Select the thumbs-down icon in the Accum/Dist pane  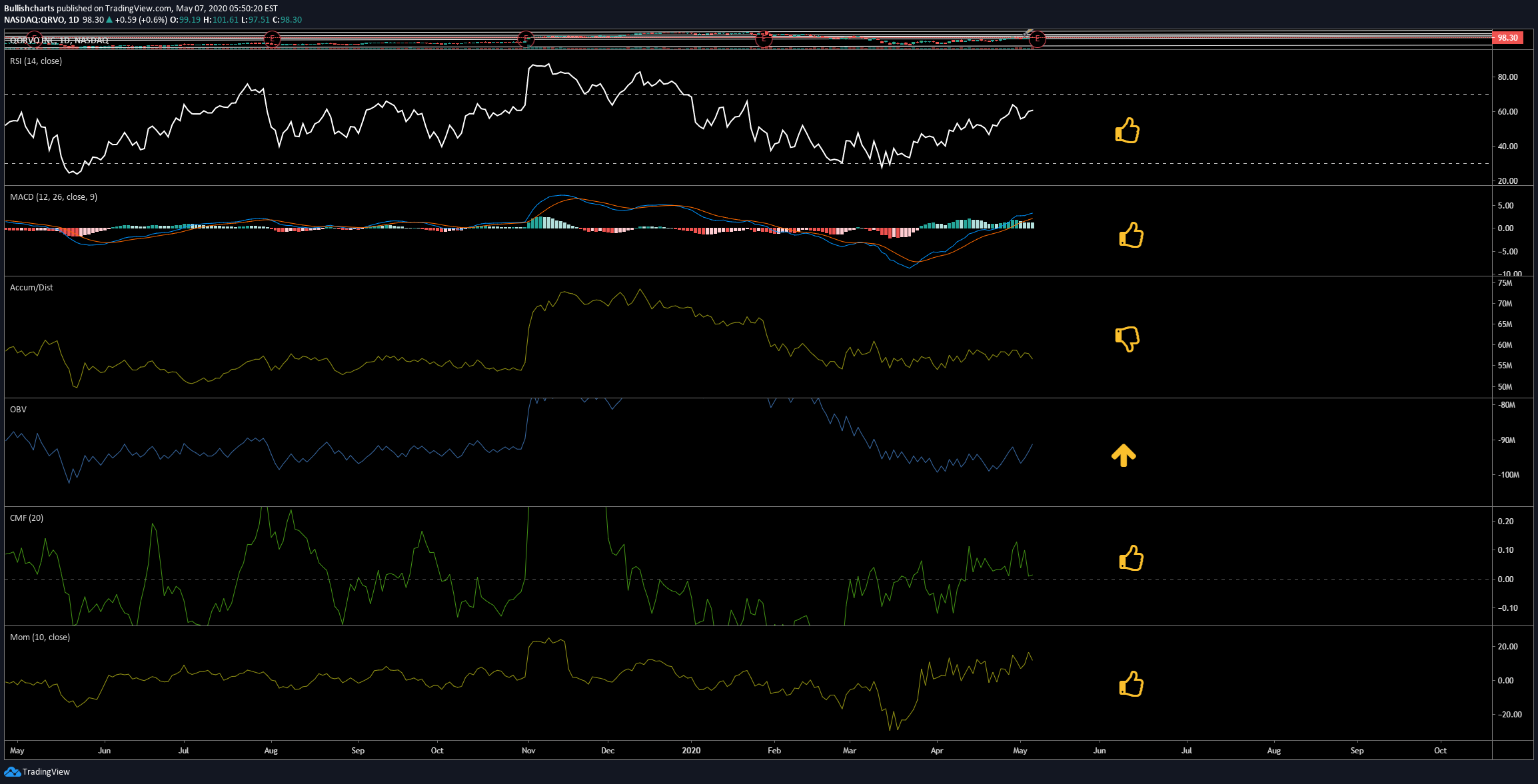(x=1128, y=339)
